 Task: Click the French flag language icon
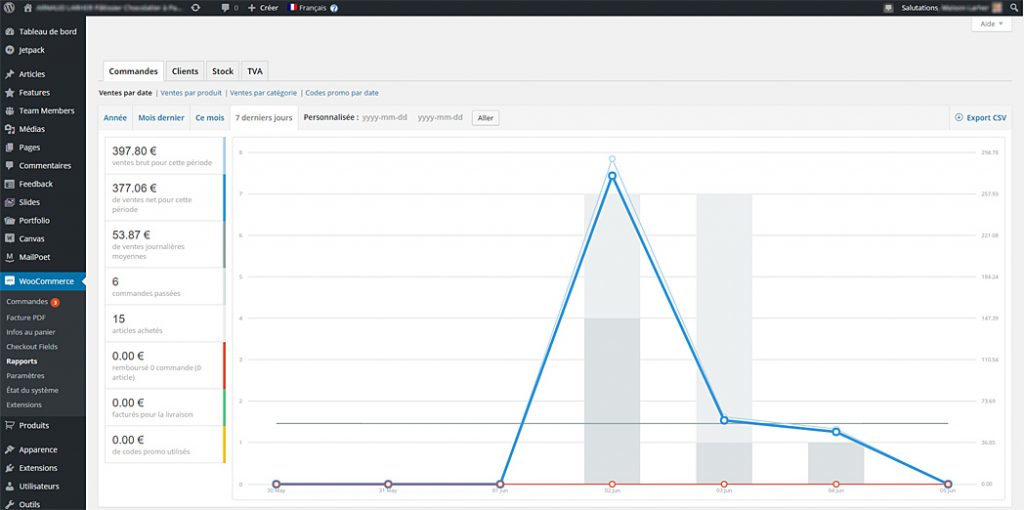tap(293, 8)
